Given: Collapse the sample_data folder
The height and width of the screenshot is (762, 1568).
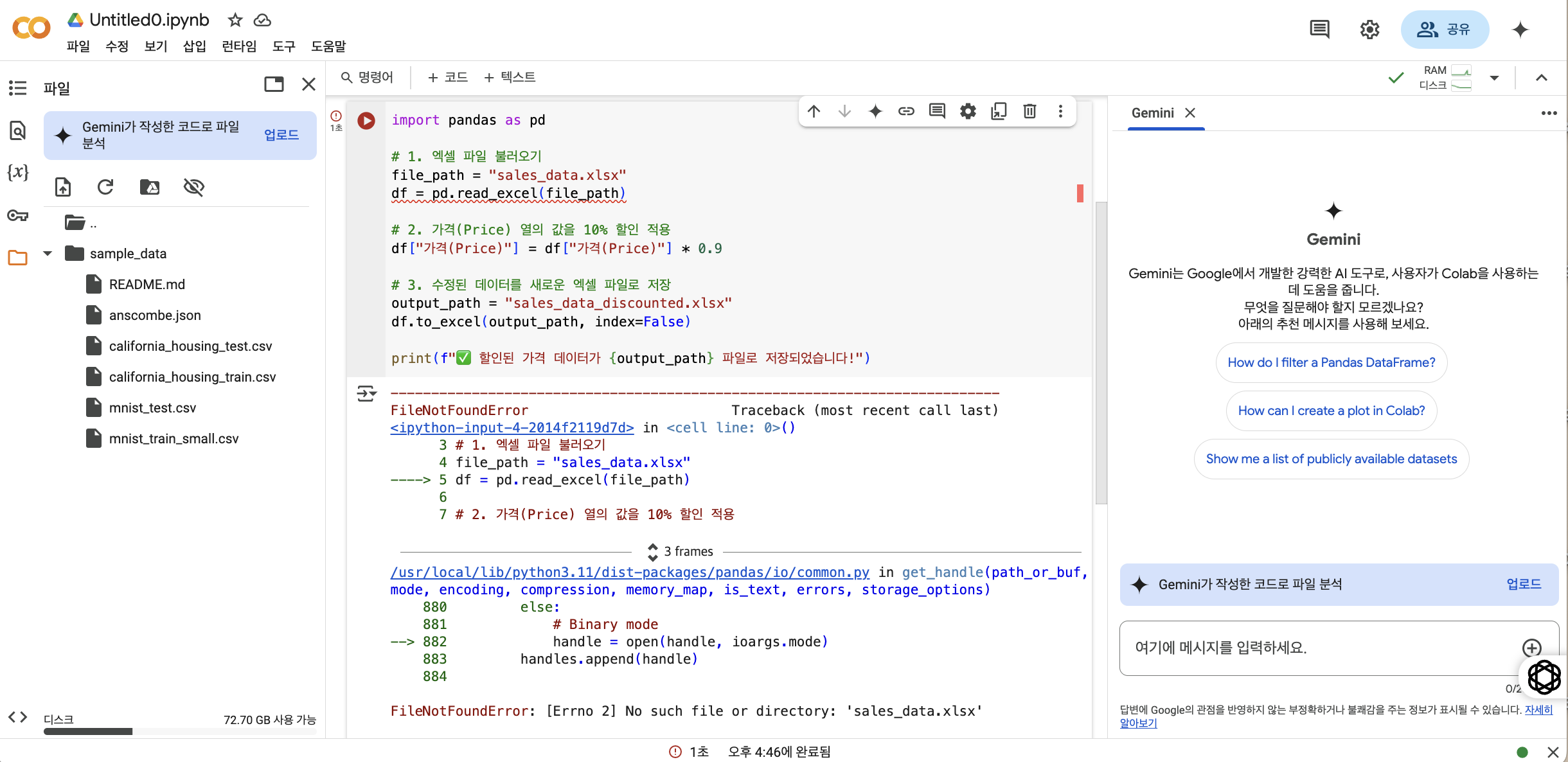Looking at the screenshot, I should [48, 253].
